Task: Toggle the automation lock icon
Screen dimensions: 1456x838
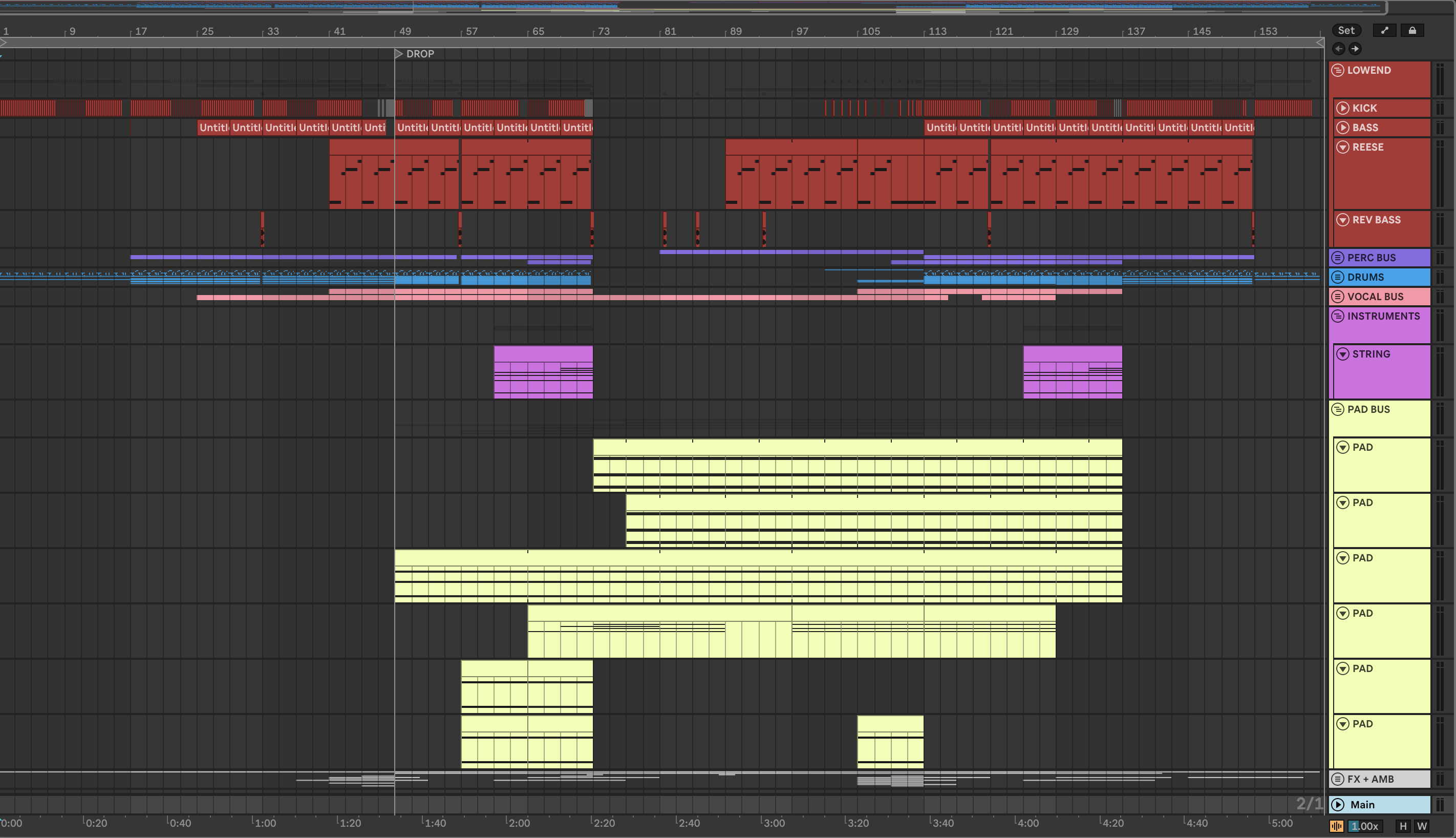Action: (1412, 31)
